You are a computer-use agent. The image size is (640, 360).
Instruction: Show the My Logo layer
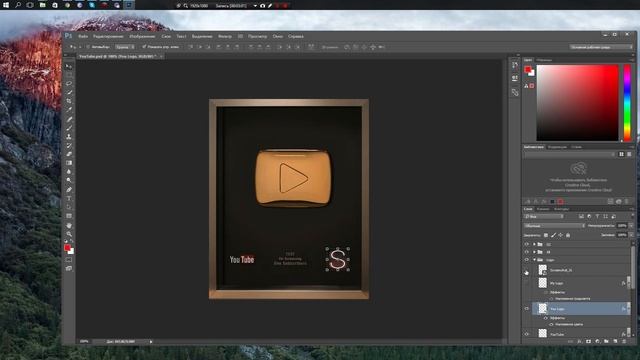[x=527, y=283]
